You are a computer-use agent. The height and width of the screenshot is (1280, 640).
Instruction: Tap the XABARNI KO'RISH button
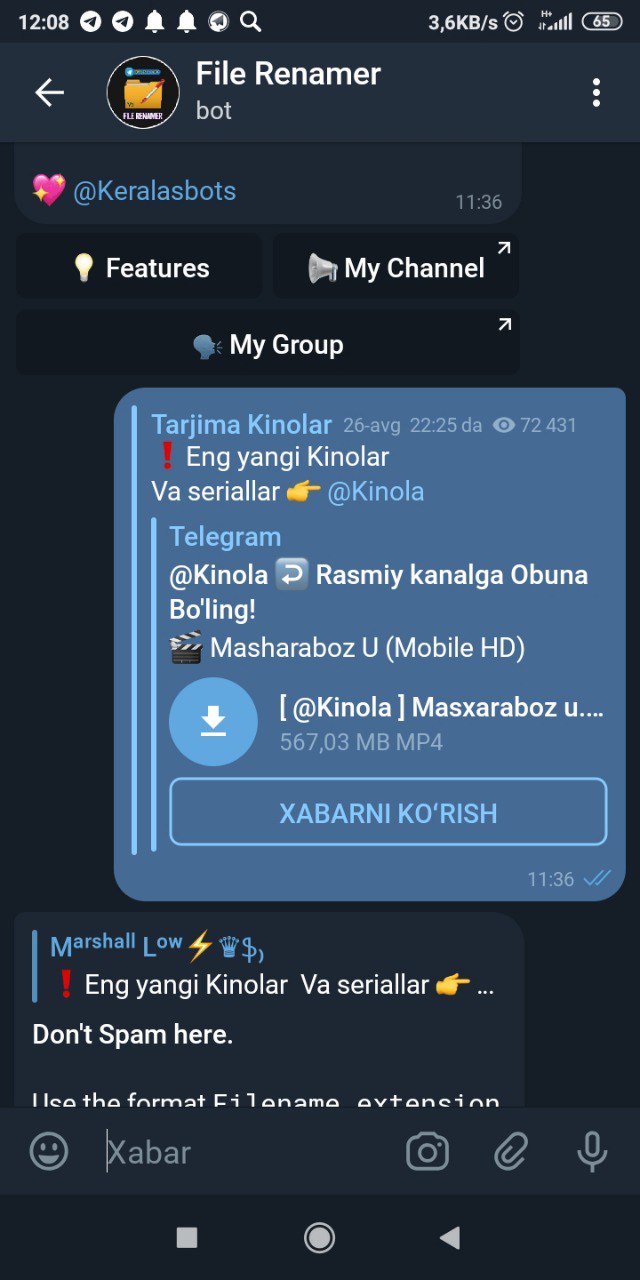point(388,812)
